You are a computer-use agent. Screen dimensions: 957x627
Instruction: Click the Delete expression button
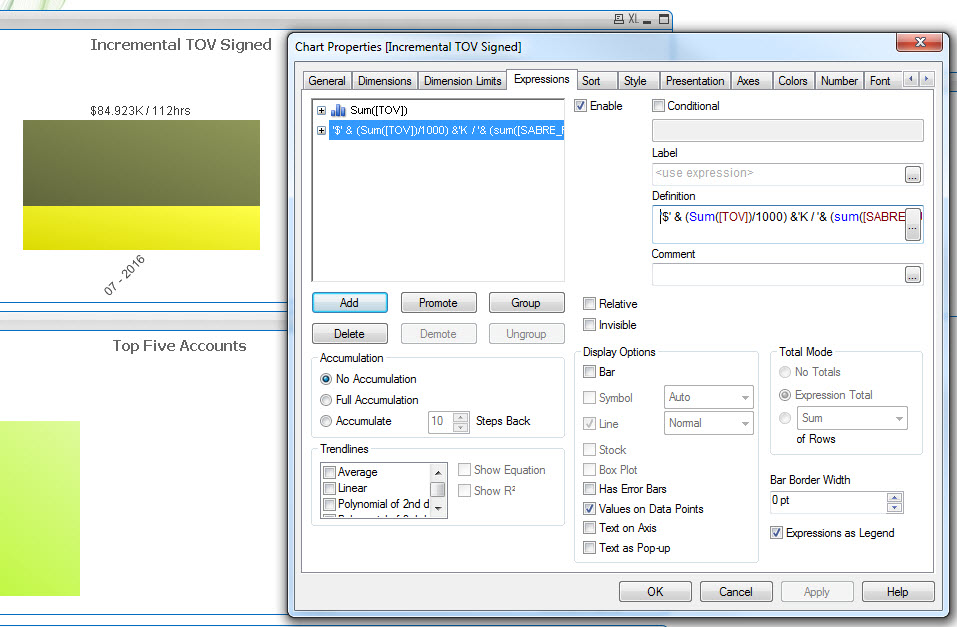pyautogui.click(x=350, y=333)
